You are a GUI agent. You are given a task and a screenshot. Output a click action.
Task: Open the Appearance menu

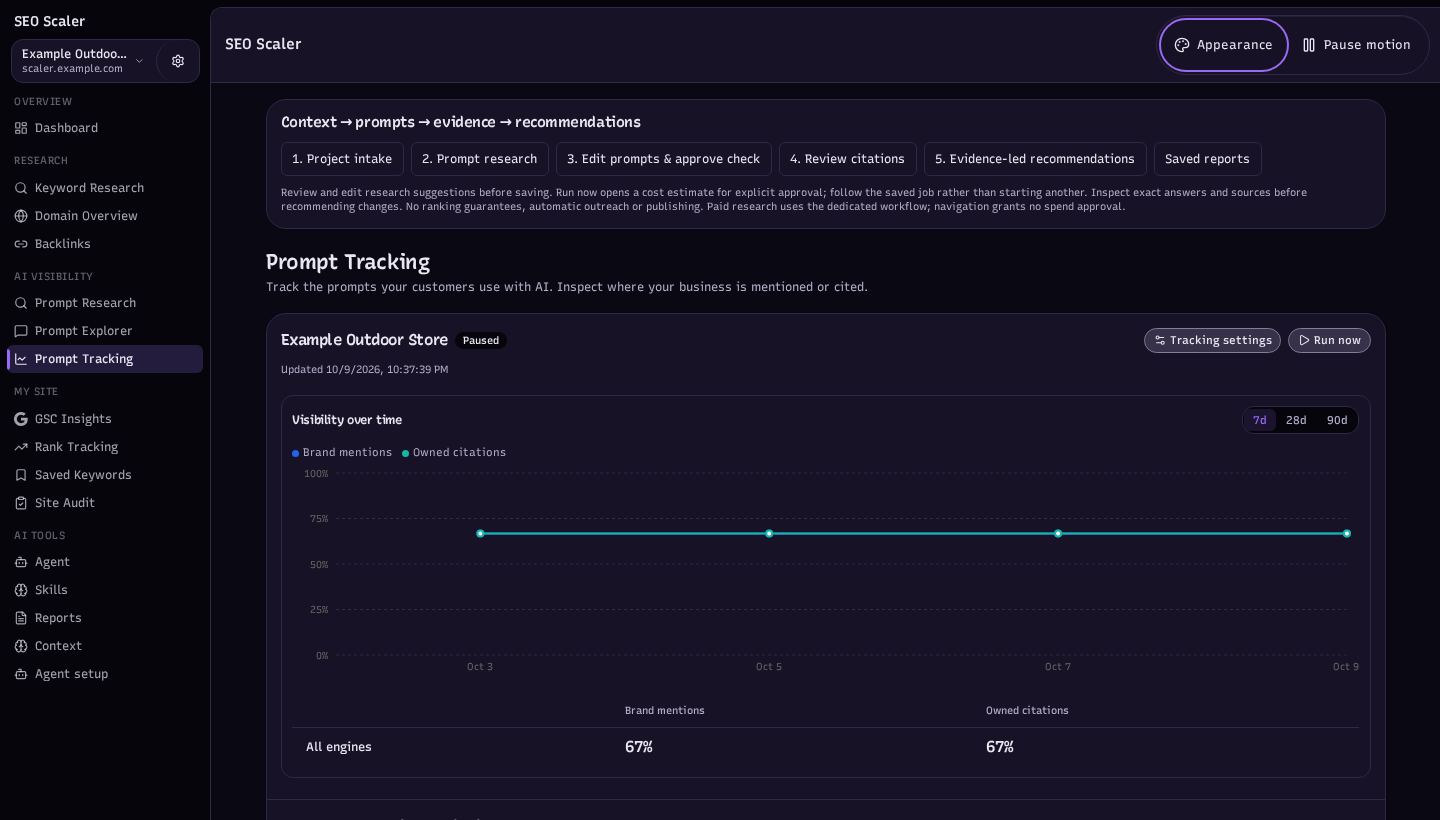1224,45
